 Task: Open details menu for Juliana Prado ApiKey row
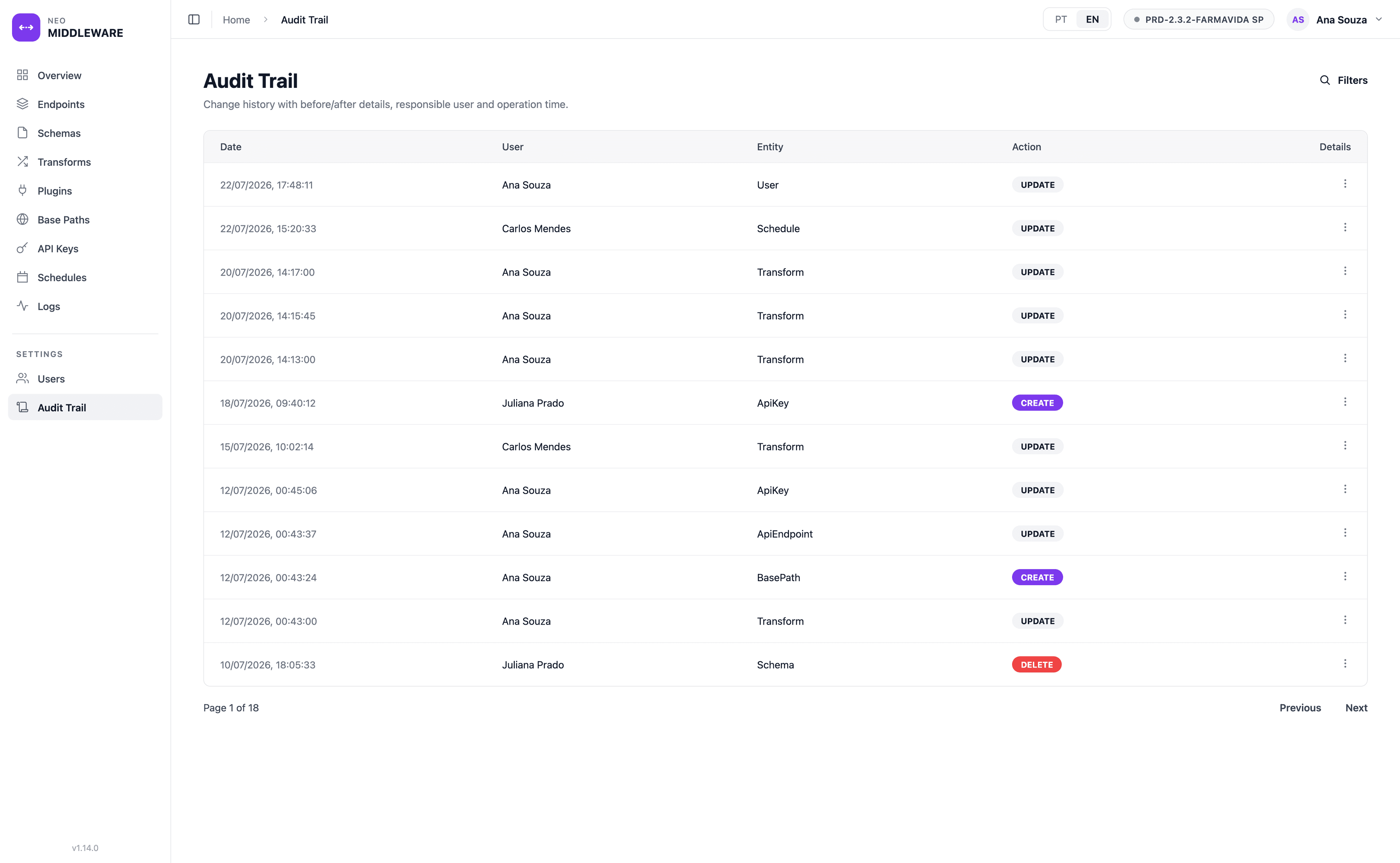(x=1345, y=403)
